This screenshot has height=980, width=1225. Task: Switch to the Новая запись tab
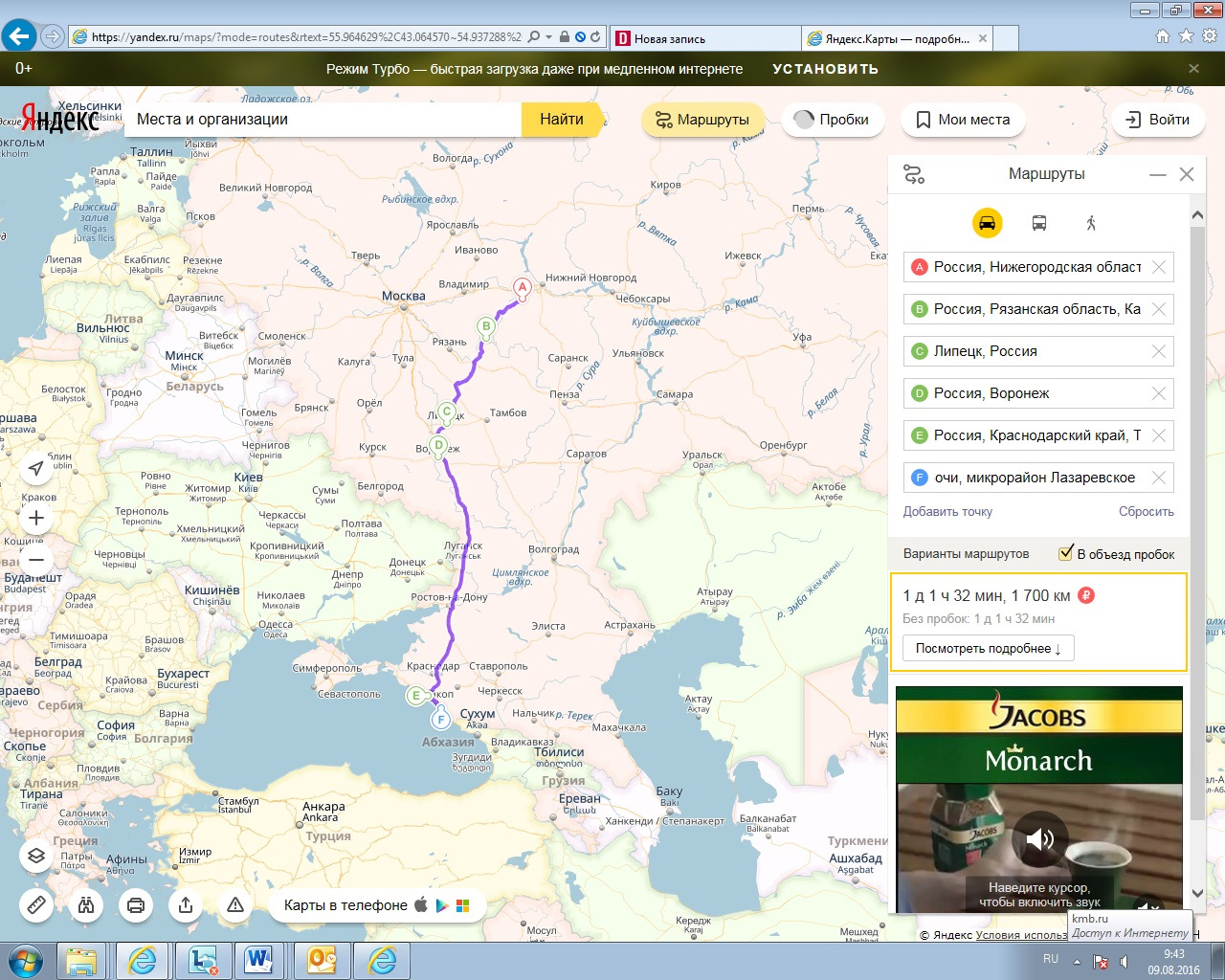pos(706,38)
